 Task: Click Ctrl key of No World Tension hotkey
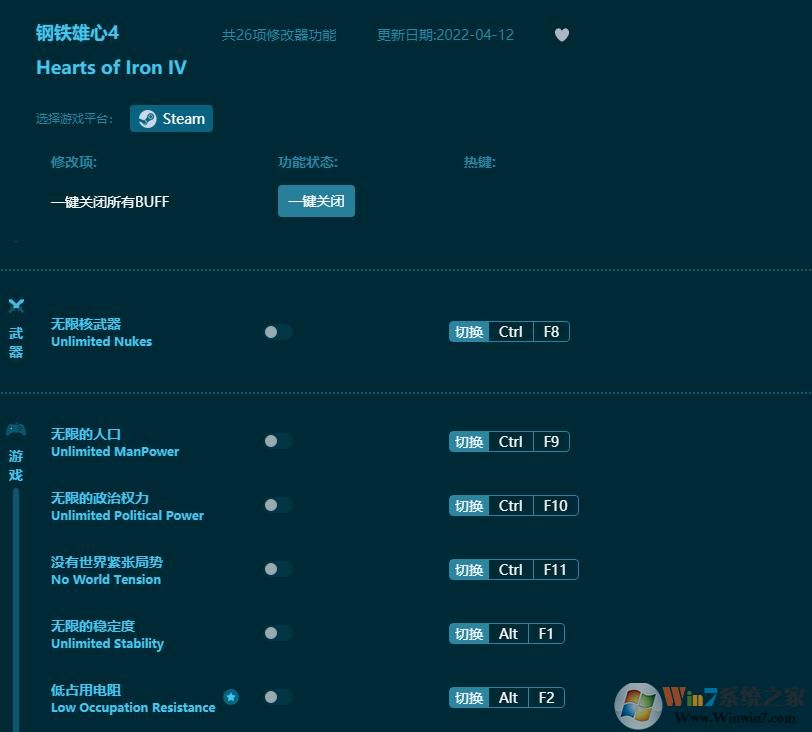coord(511,570)
